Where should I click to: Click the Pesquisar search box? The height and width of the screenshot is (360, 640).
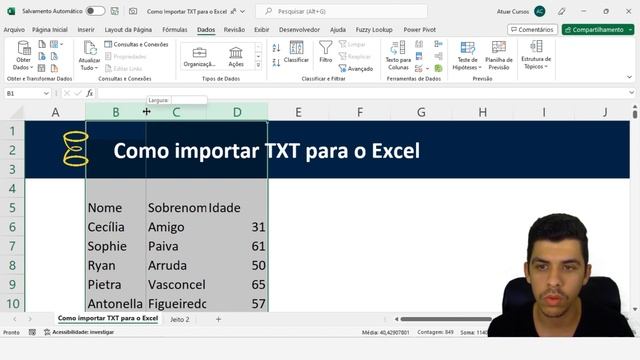[341, 11]
